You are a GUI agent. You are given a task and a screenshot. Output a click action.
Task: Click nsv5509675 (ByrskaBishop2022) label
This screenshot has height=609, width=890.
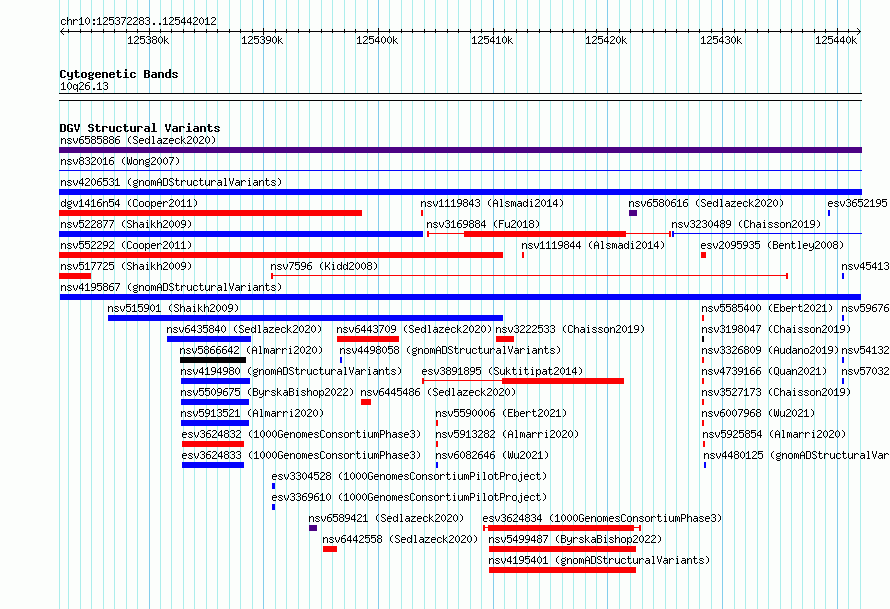(x=267, y=392)
